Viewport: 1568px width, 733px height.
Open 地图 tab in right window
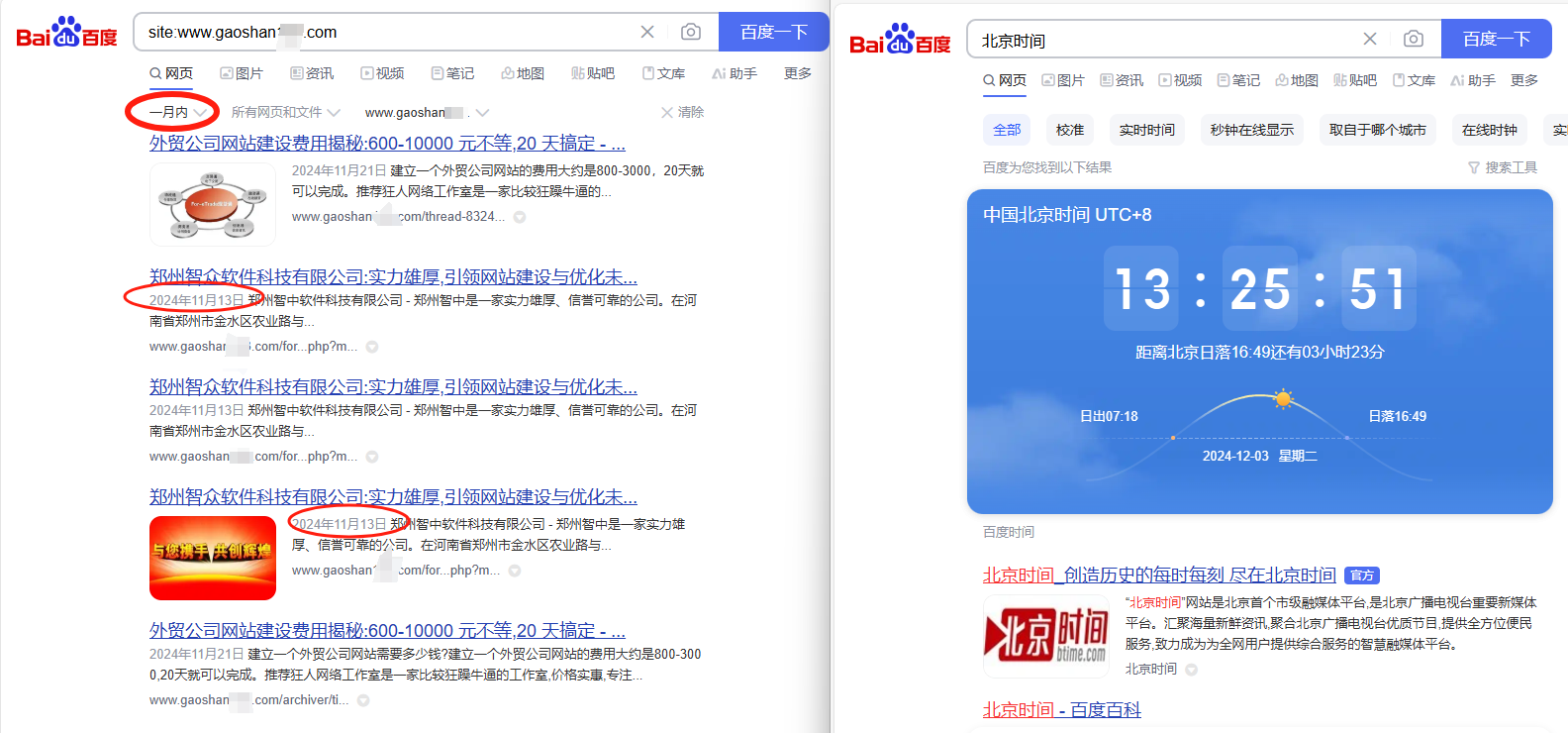tap(1297, 80)
